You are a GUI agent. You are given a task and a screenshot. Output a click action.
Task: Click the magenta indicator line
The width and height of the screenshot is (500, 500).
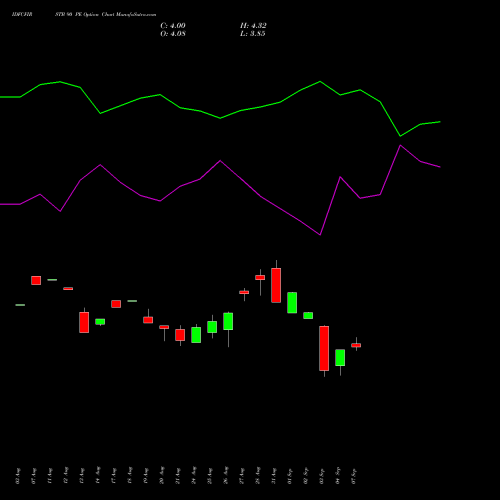[220, 161]
